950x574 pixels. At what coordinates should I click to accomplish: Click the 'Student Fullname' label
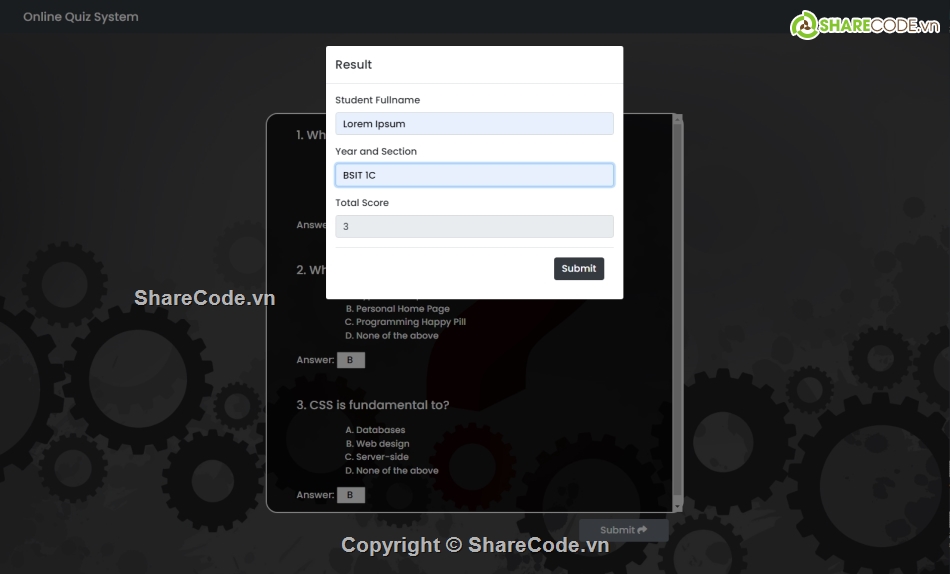pos(377,100)
